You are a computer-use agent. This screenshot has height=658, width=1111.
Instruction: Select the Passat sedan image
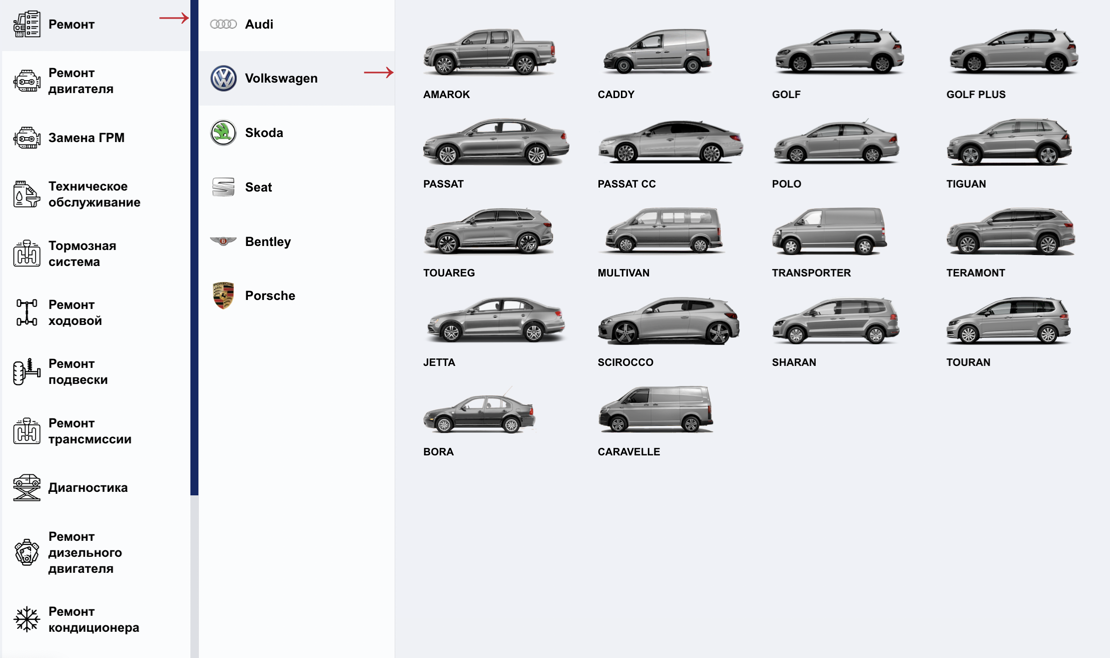(x=496, y=141)
